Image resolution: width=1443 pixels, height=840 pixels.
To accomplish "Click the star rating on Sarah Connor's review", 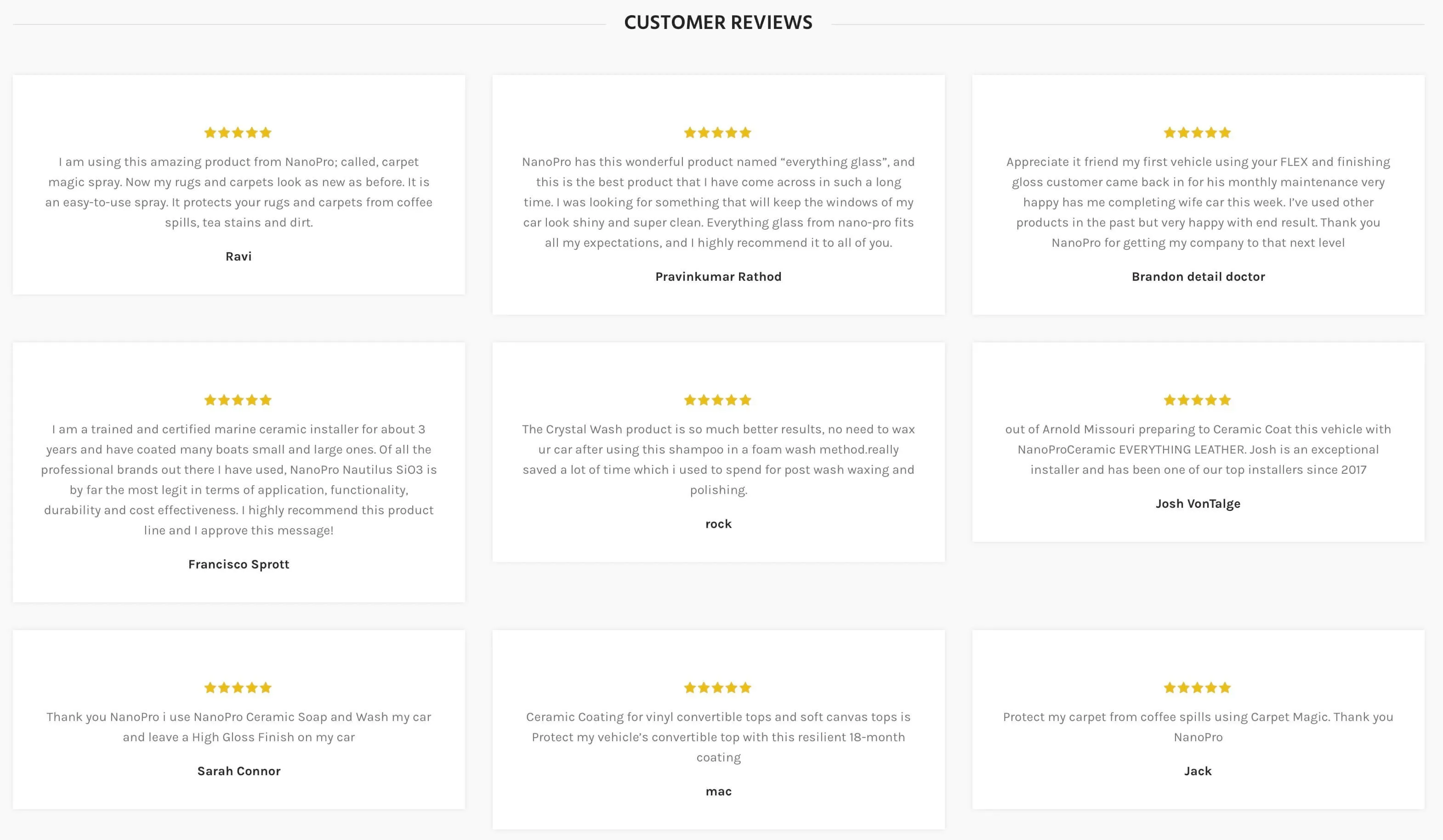I will click(x=238, y=688).
